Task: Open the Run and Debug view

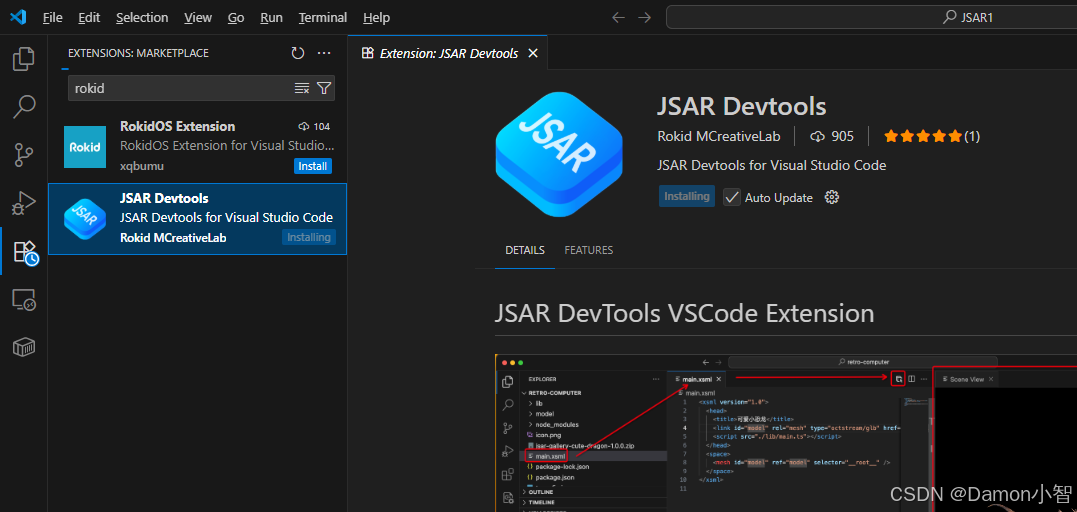Action: [x=24, y=203]
